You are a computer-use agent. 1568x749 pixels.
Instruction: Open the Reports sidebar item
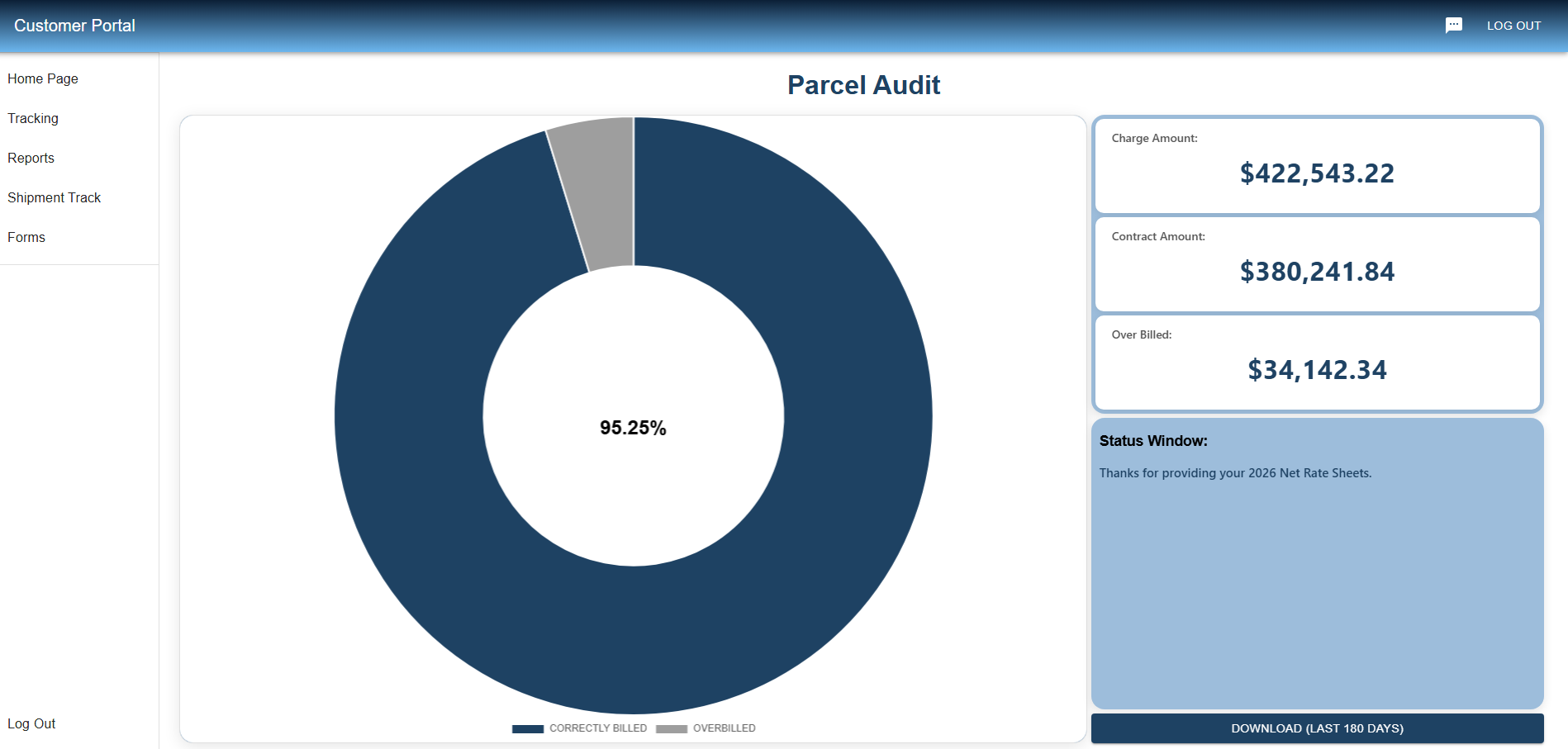tap(31, 158)
